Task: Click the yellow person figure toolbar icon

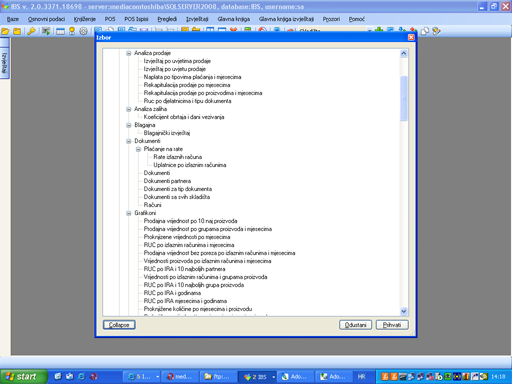Action: (72, 31)
